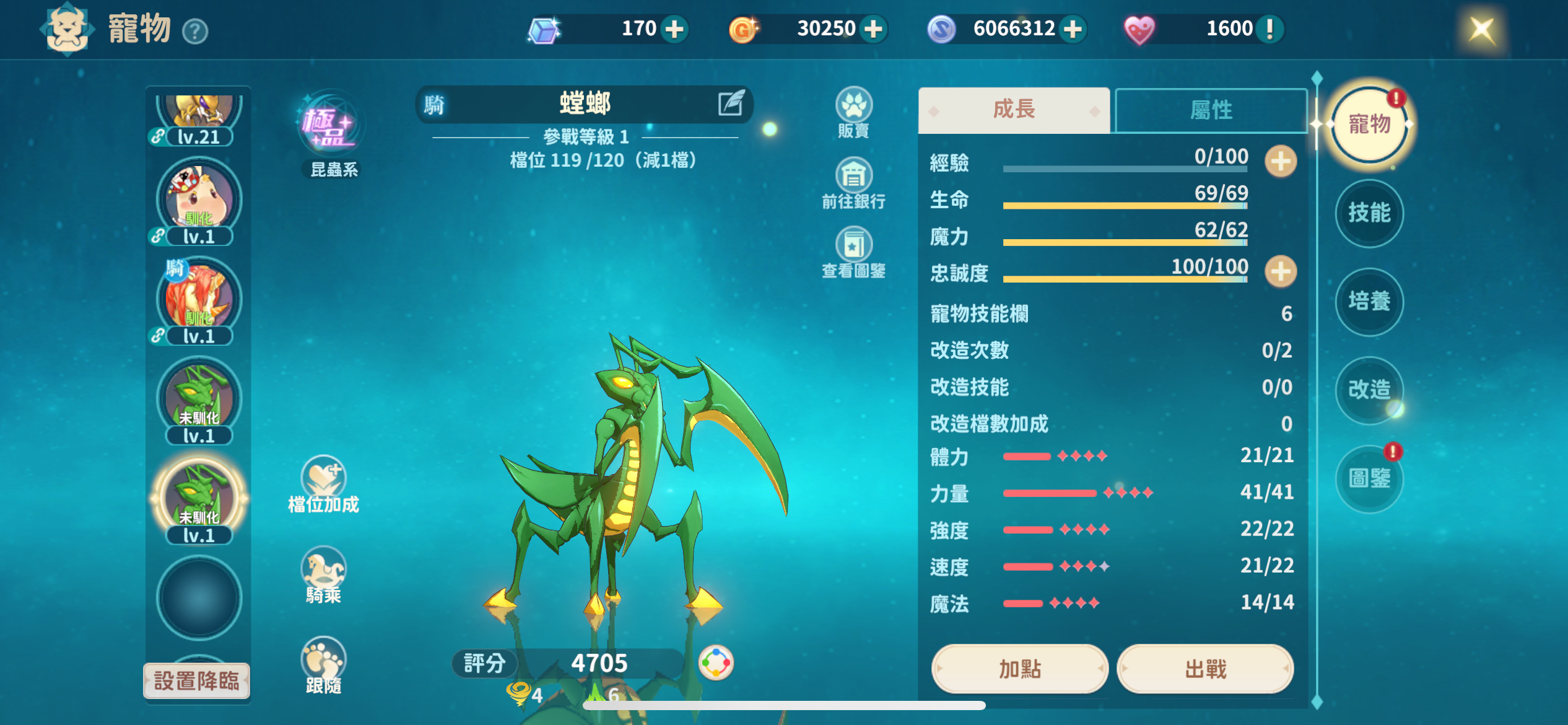The image size is (1568, 725).
Task: Add experience with the plus beside 經驗
Action: (x=1281, y=162)
